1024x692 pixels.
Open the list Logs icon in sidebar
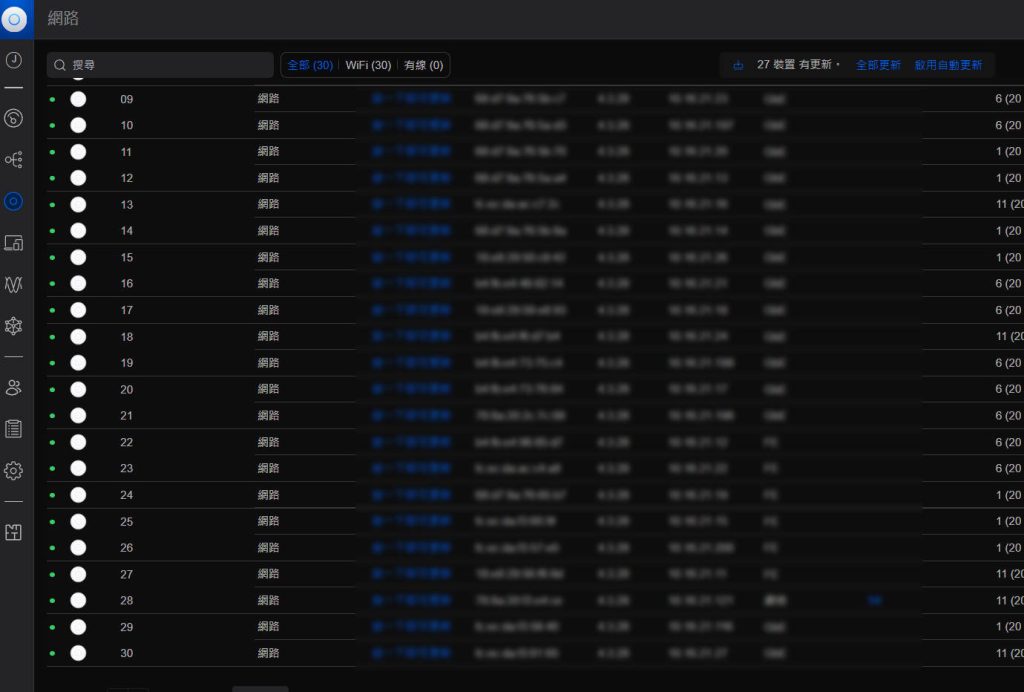pos(14,429)
